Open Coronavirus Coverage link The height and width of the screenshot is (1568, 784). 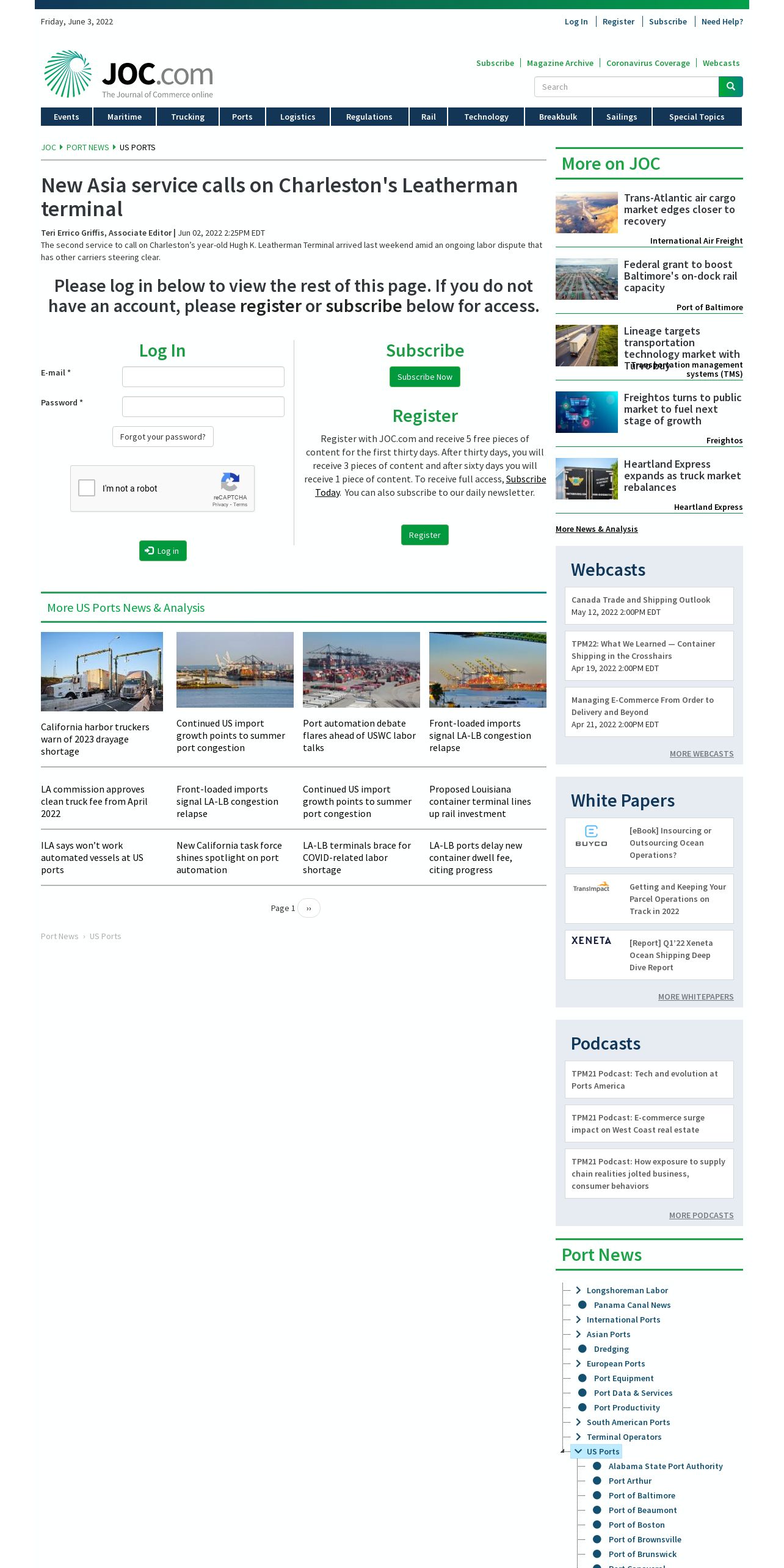(648, 63)
